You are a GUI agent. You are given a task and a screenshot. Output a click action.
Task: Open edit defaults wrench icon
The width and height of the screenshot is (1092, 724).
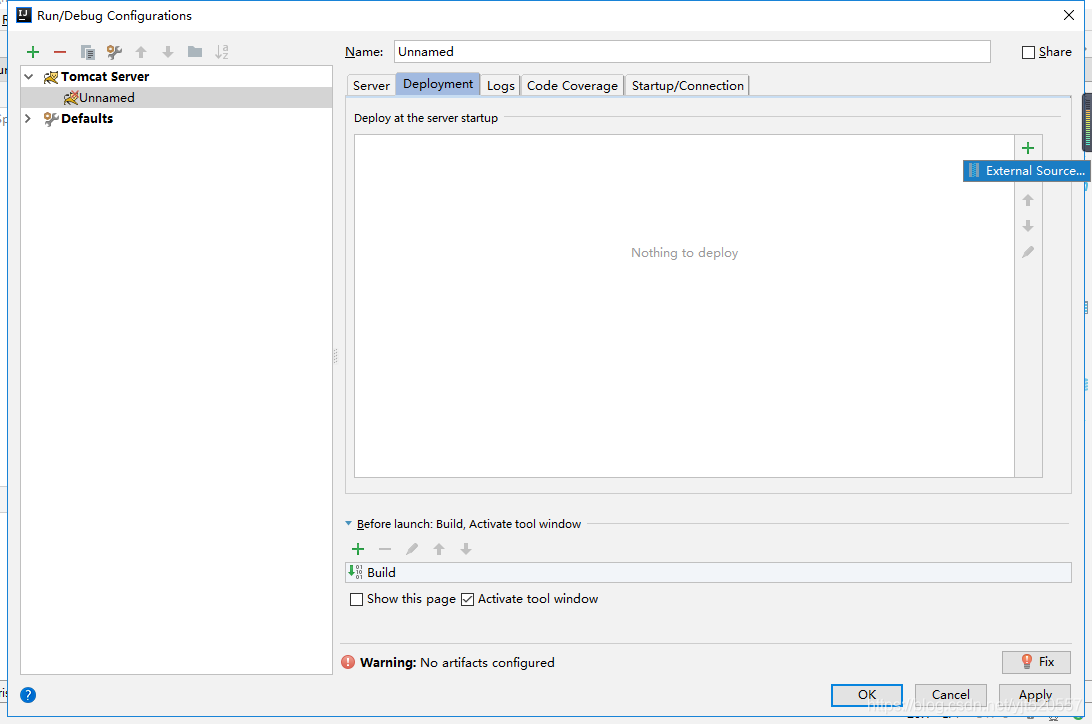tap(114, 52)
